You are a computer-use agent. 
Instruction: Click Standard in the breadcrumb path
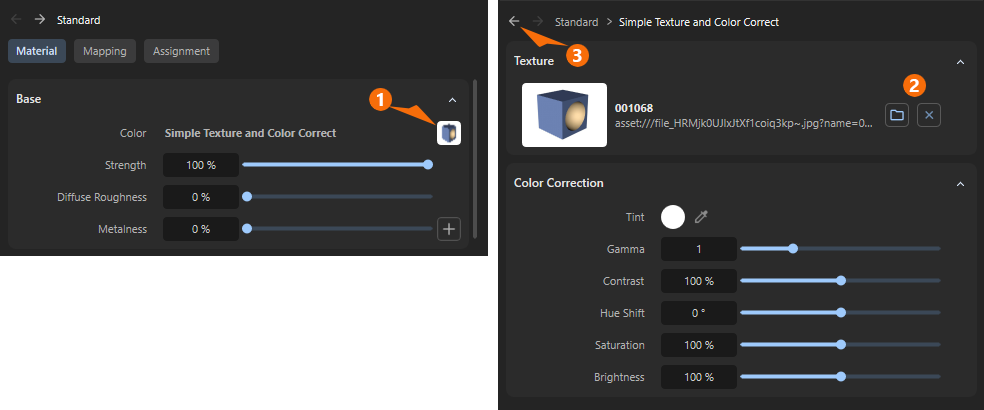click(x=576, y=22)
